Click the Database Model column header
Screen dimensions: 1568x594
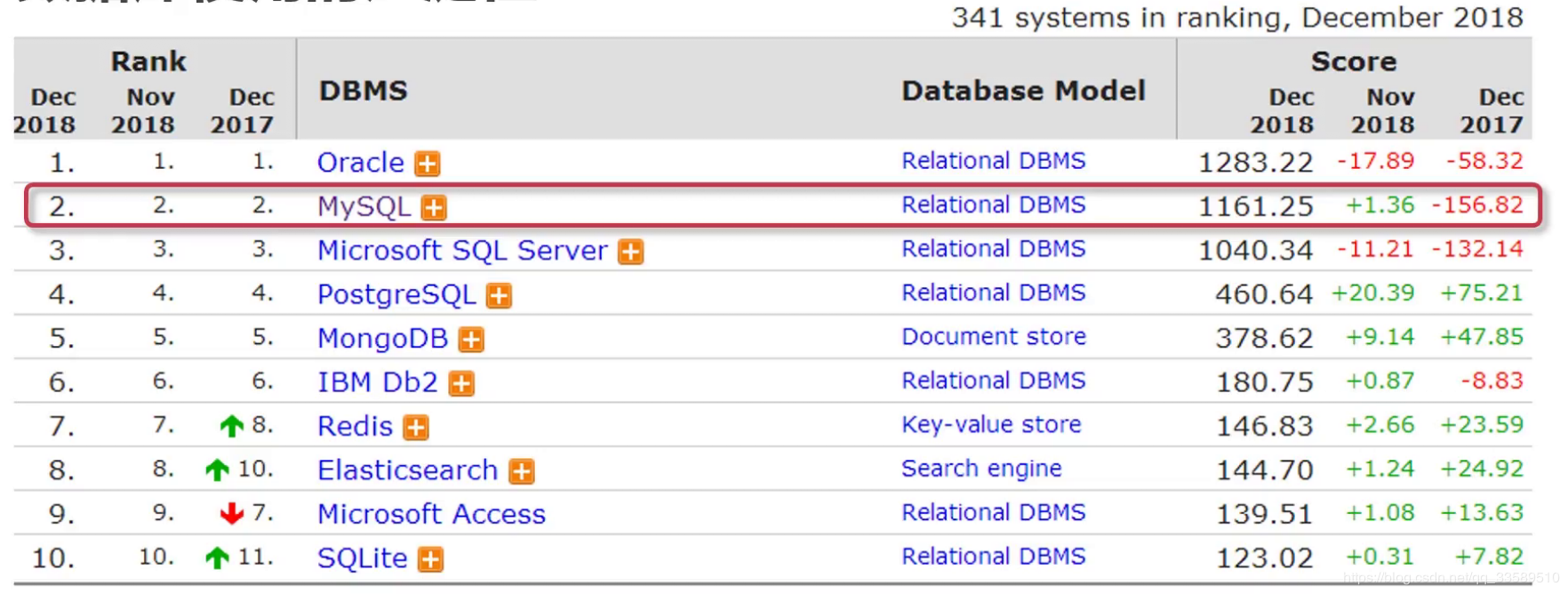pos(1024,91)
